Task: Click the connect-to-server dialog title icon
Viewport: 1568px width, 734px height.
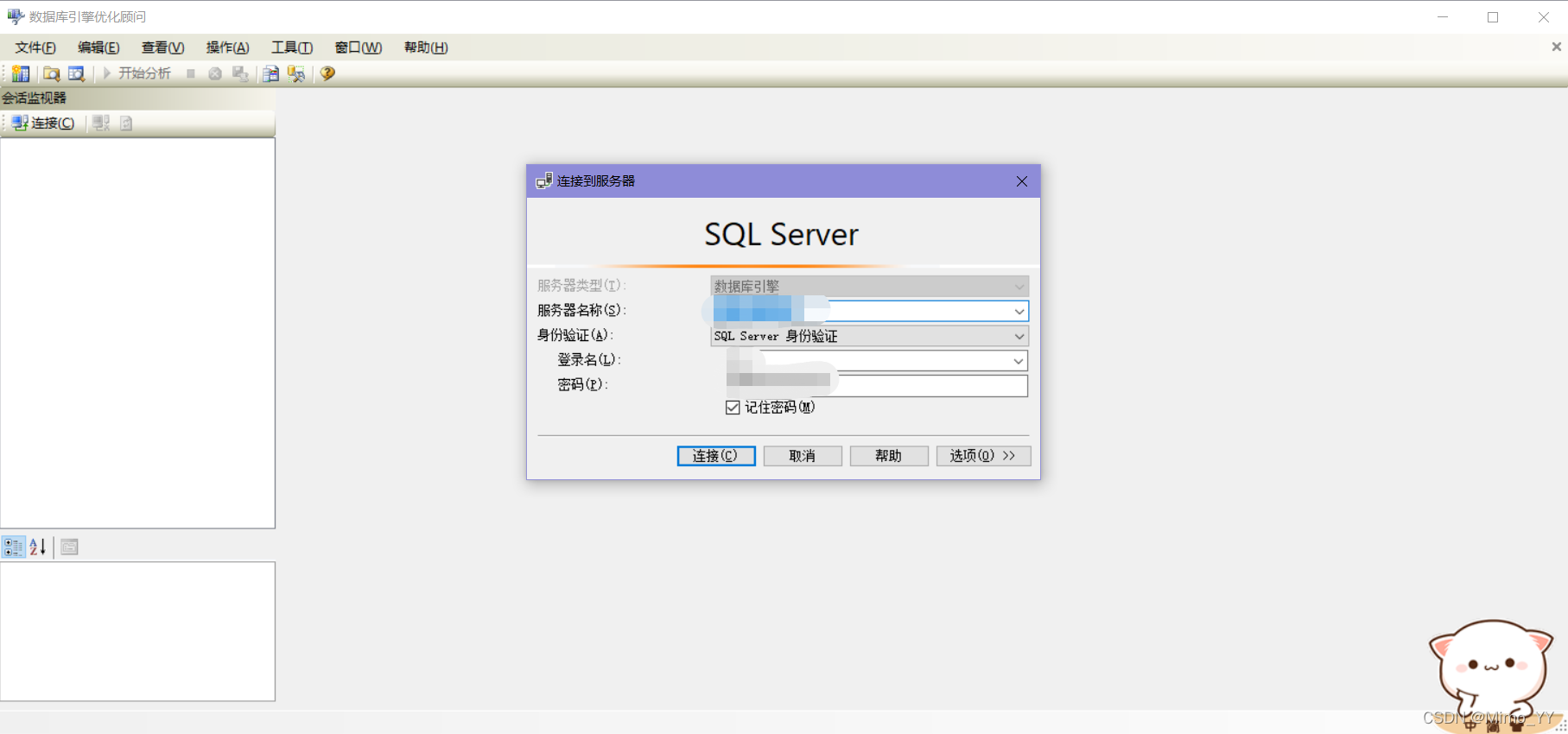Action: click(x=544, y=180)
